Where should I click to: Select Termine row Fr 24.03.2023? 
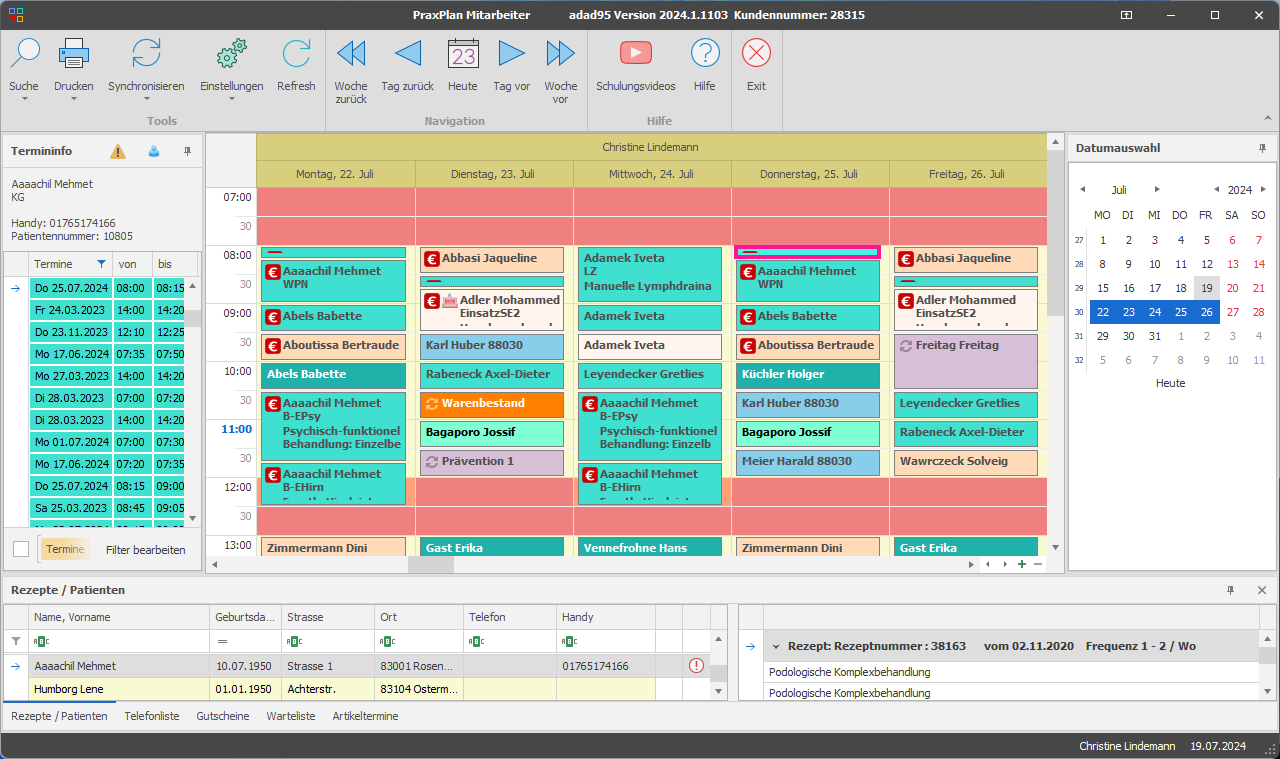[107, 311]
